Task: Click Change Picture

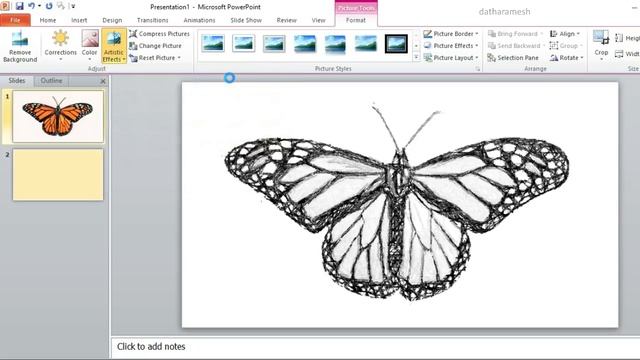Action: (156, 46)
